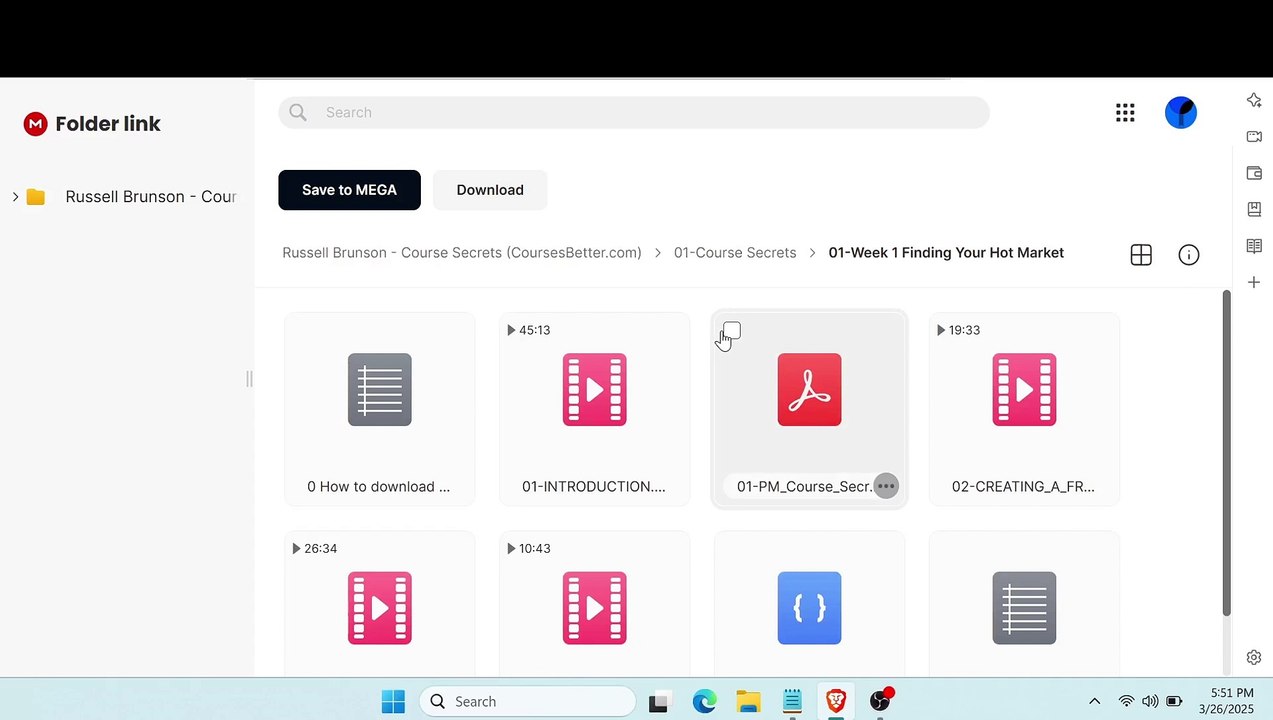Open the blue curly-braces code file

coord(810,608)
